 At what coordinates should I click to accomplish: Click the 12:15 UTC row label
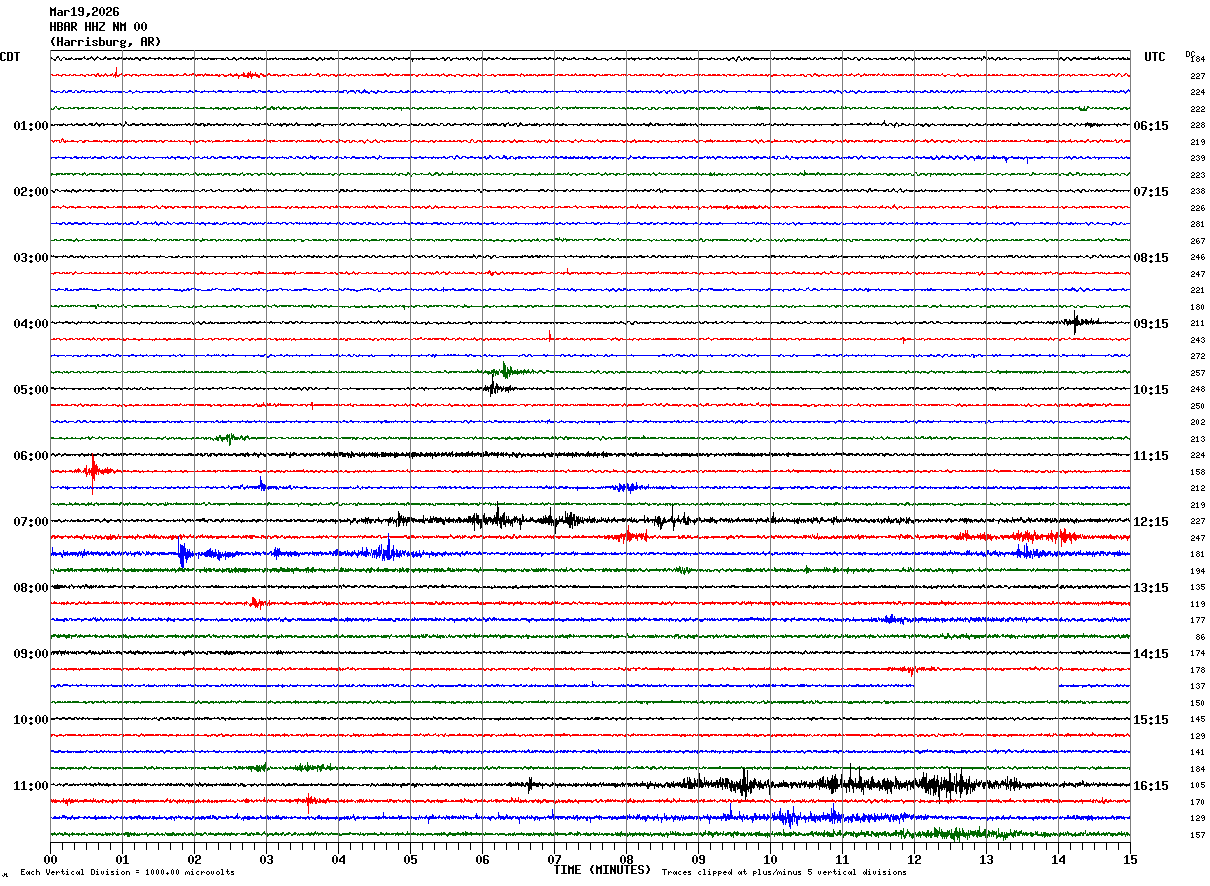coord(1151,522)
